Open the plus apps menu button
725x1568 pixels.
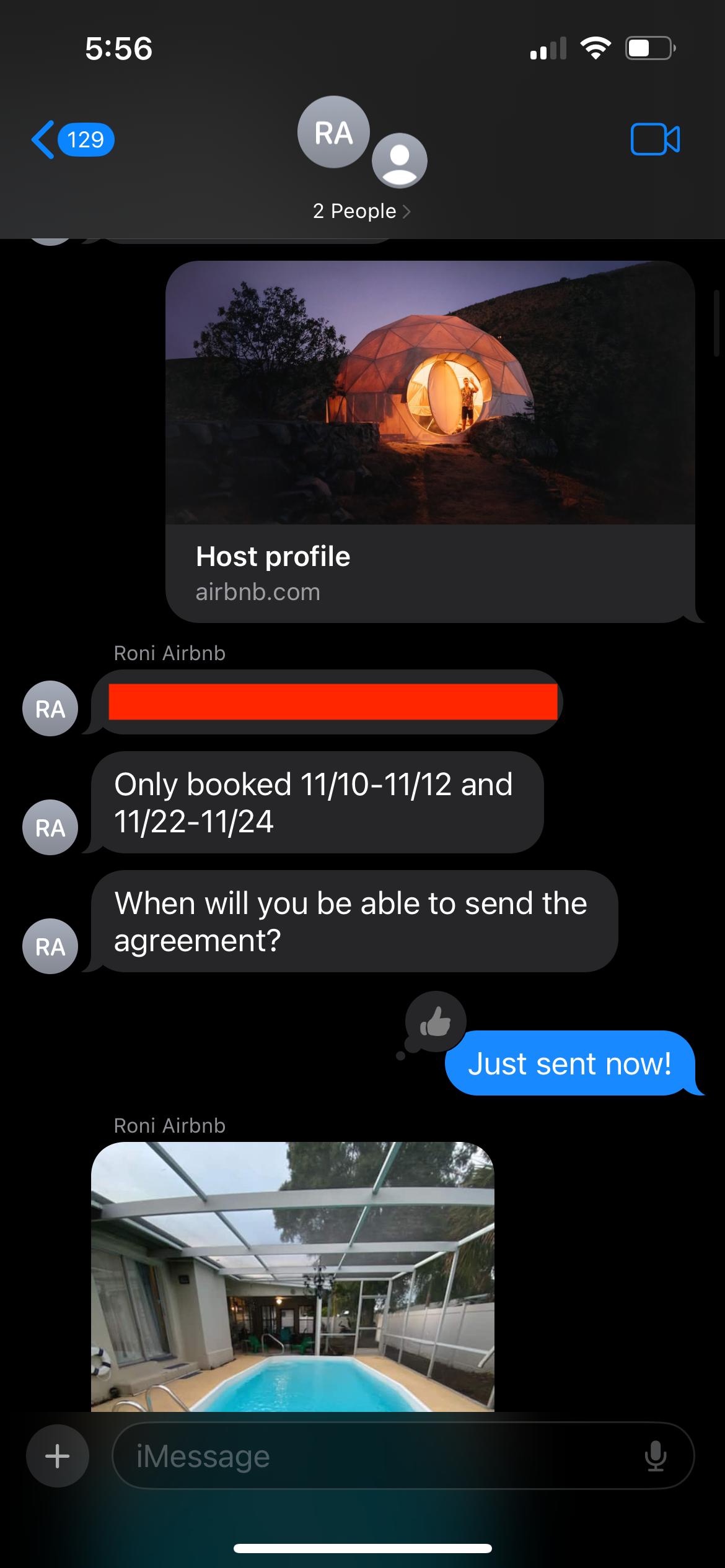(58, 1456)
